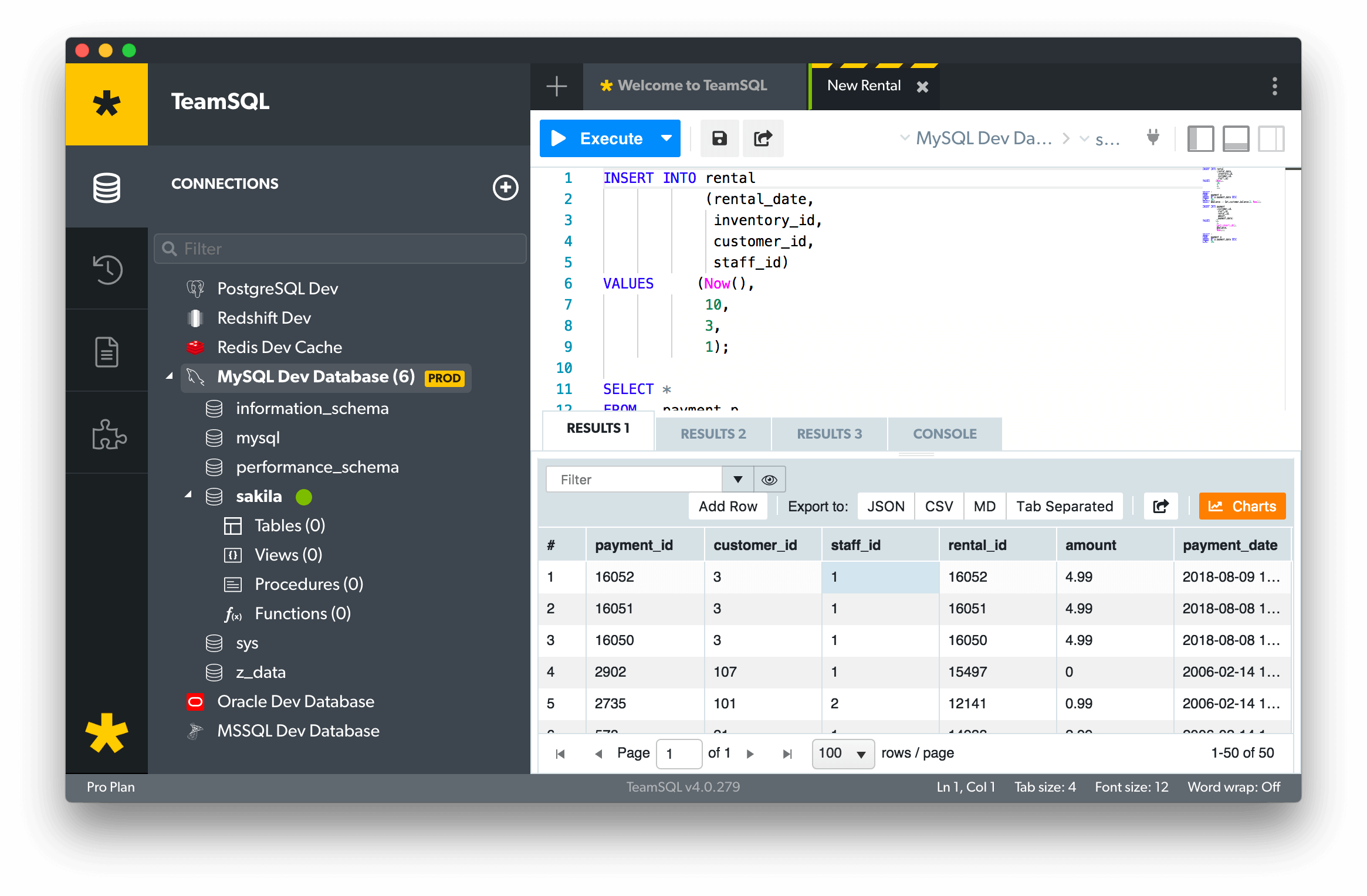Switch to the RESULTS 2 tab
1367x896 pixels.
(713, 433)
